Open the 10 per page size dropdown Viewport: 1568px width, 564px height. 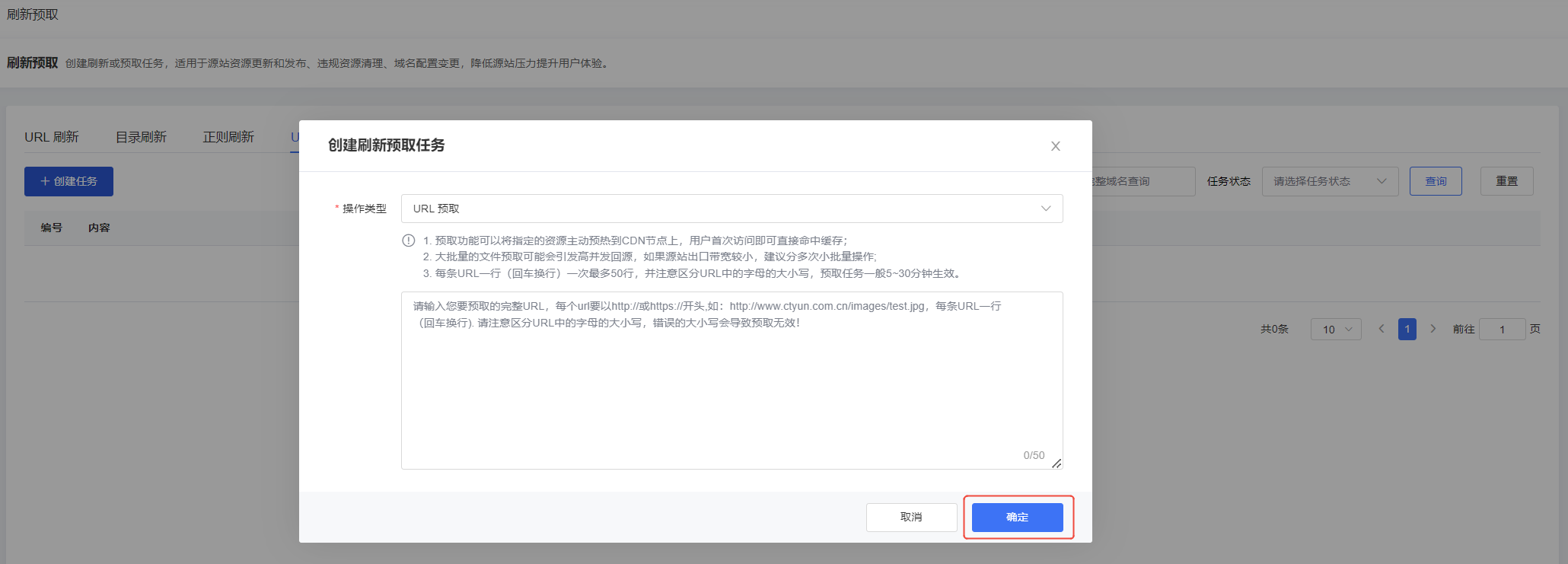1336,330
